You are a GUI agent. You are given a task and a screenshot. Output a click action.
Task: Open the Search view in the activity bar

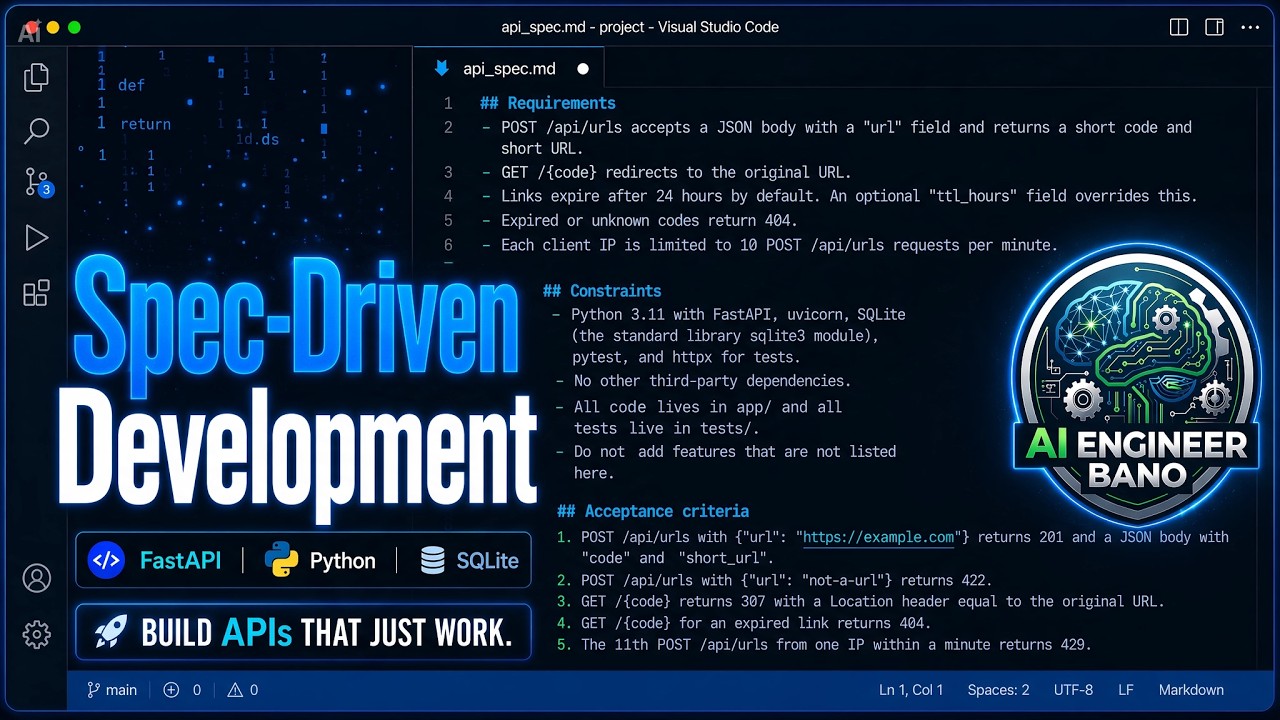(36, 130)
